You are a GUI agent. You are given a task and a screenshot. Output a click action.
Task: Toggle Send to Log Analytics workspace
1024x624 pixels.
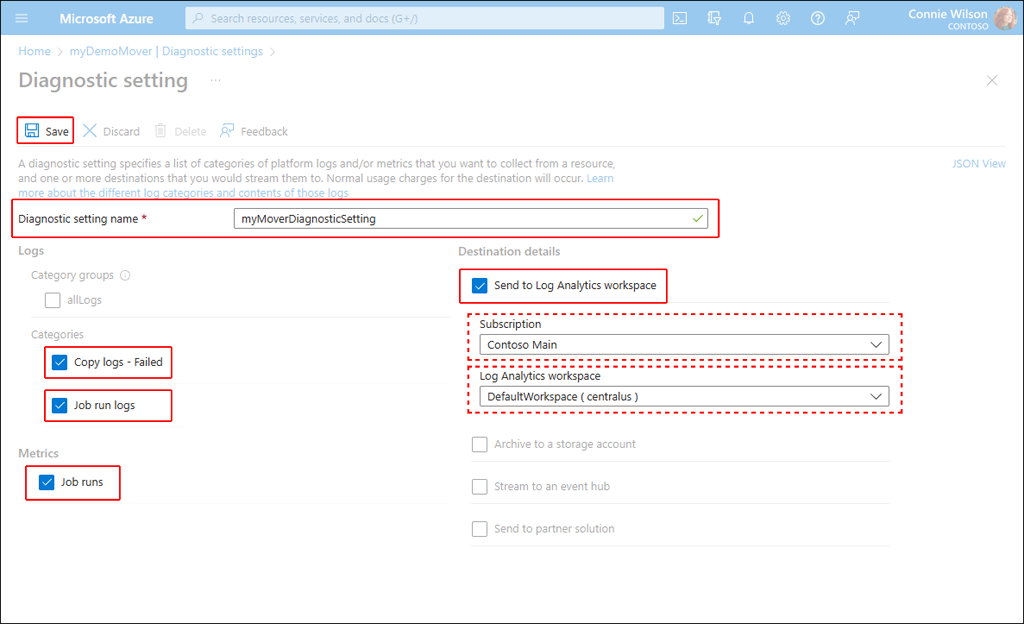479,286
